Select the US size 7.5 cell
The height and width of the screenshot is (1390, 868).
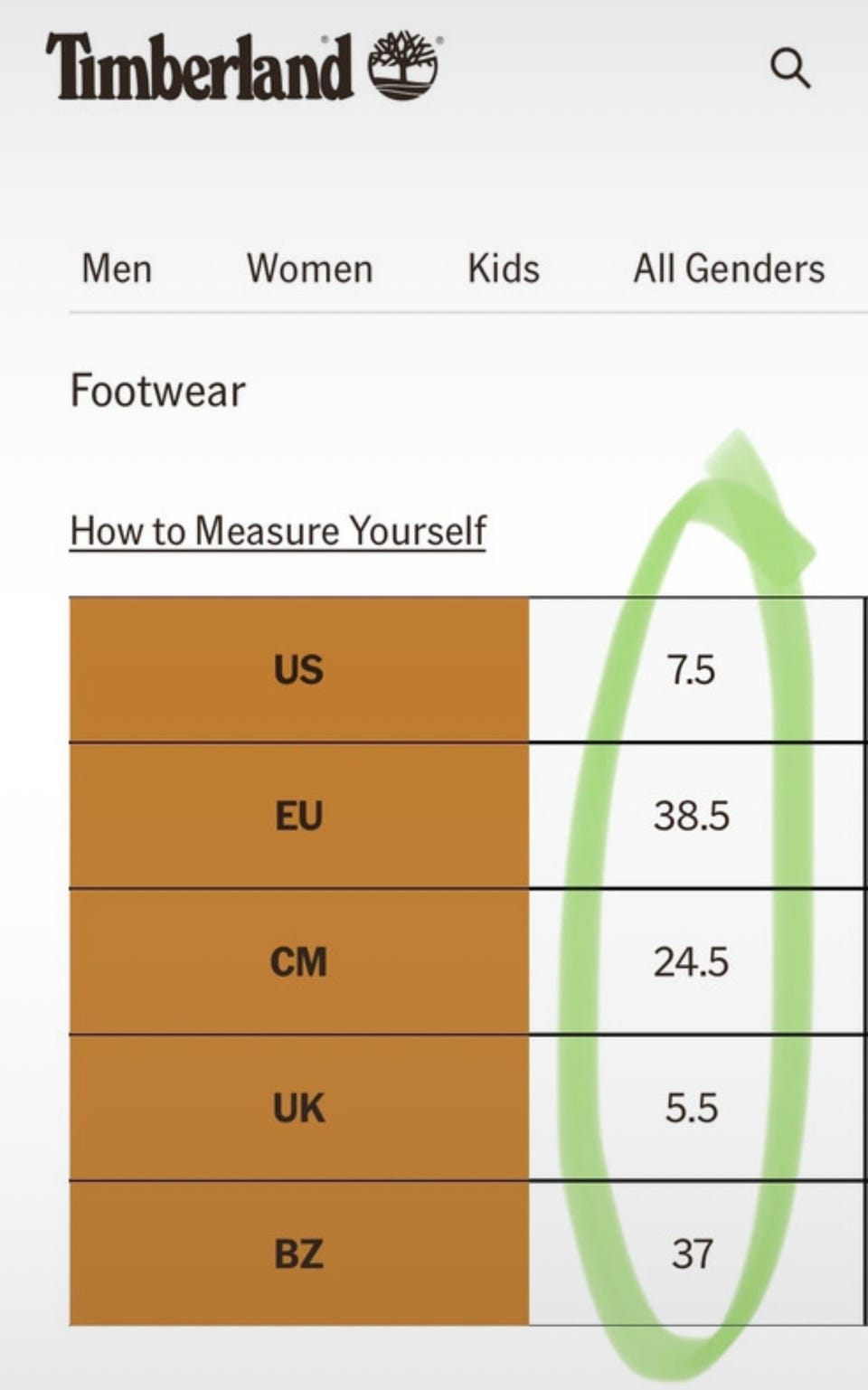(692, 670)
